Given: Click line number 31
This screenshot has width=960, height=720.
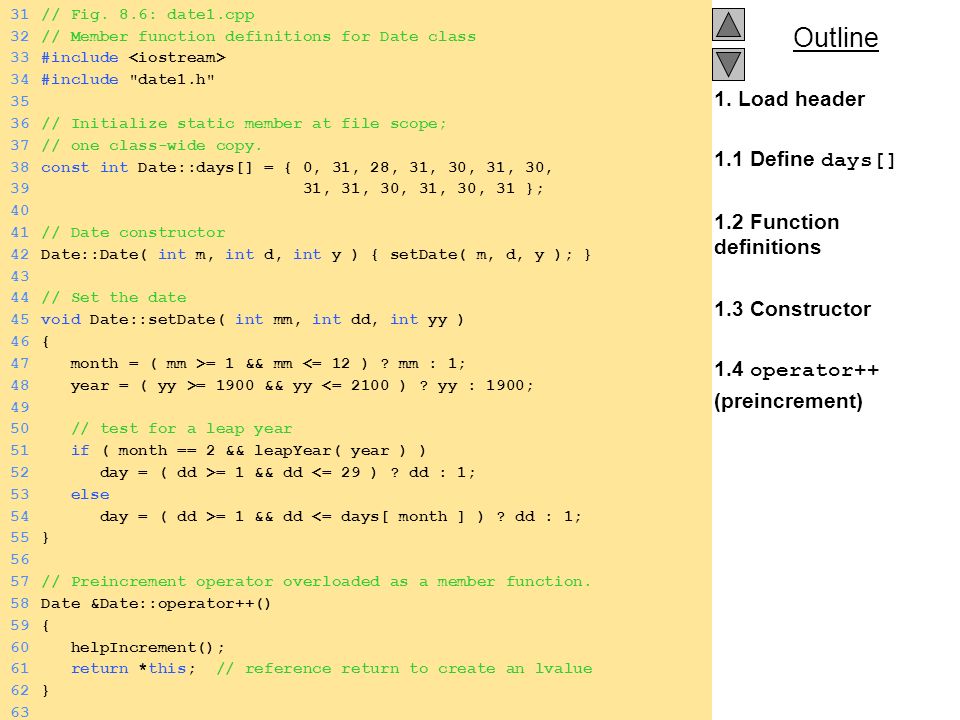Looking at the screenshot, I should click(x=20, y=14).
